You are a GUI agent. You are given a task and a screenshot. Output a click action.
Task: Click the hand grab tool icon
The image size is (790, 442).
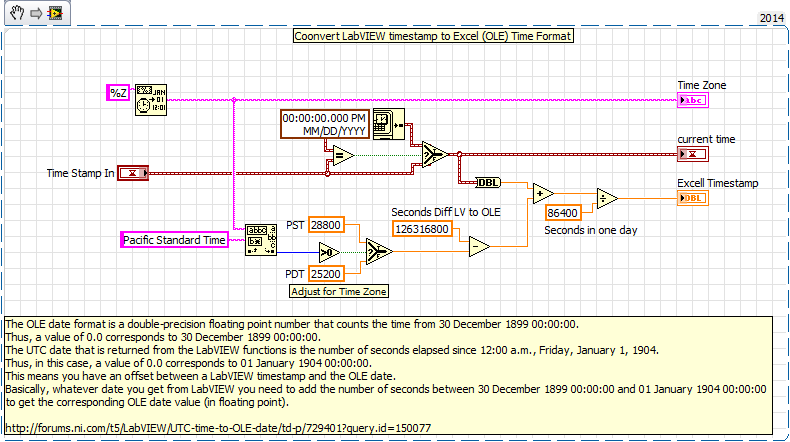click(x=17, y=13)
